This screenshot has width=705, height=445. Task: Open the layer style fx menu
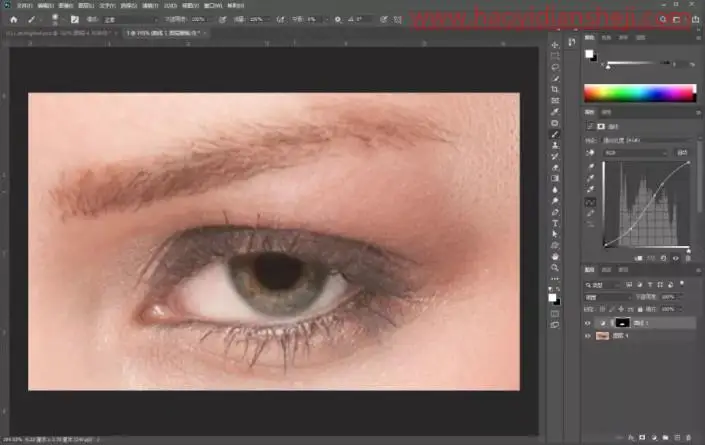pyautogui.click(x=631, y=437)
